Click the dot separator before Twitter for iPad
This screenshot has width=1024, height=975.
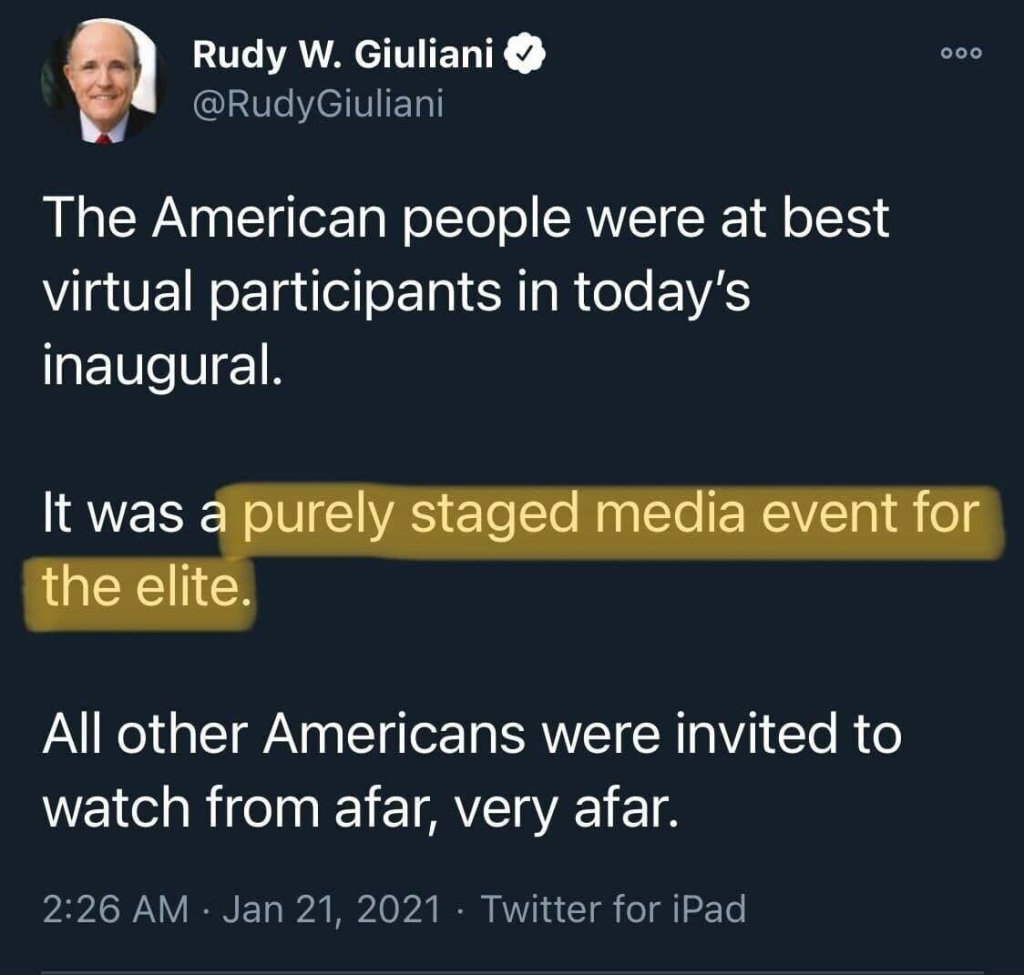pyautogui.click(x=461, y=910)
